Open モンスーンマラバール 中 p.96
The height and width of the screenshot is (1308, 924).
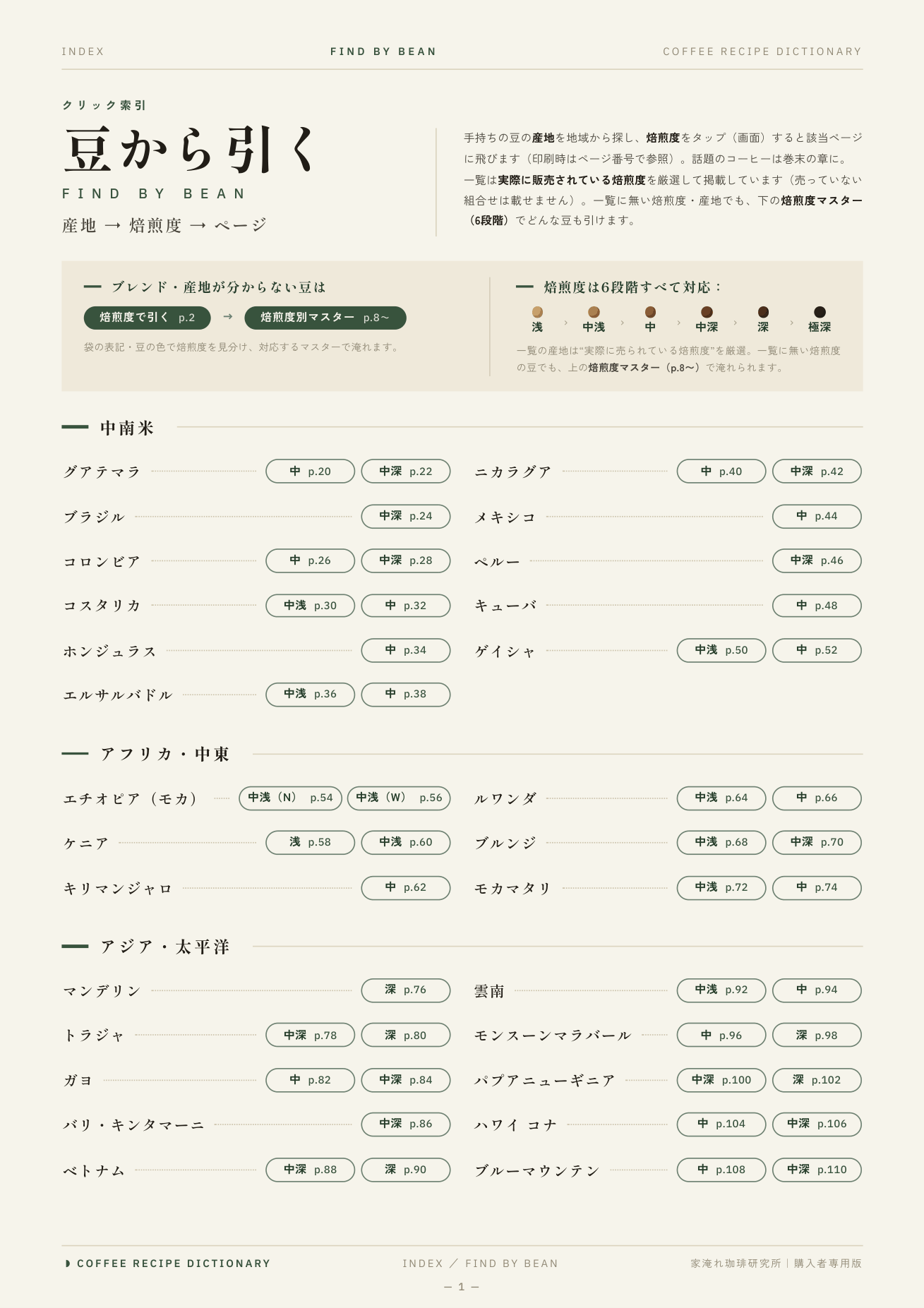pyautogui.click(x=721, y=1035)
